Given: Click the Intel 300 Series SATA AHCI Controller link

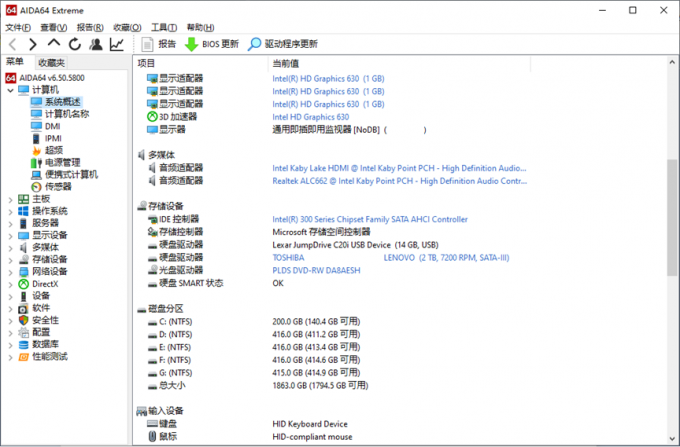Looking at the screenshot, I should (369, 219).
